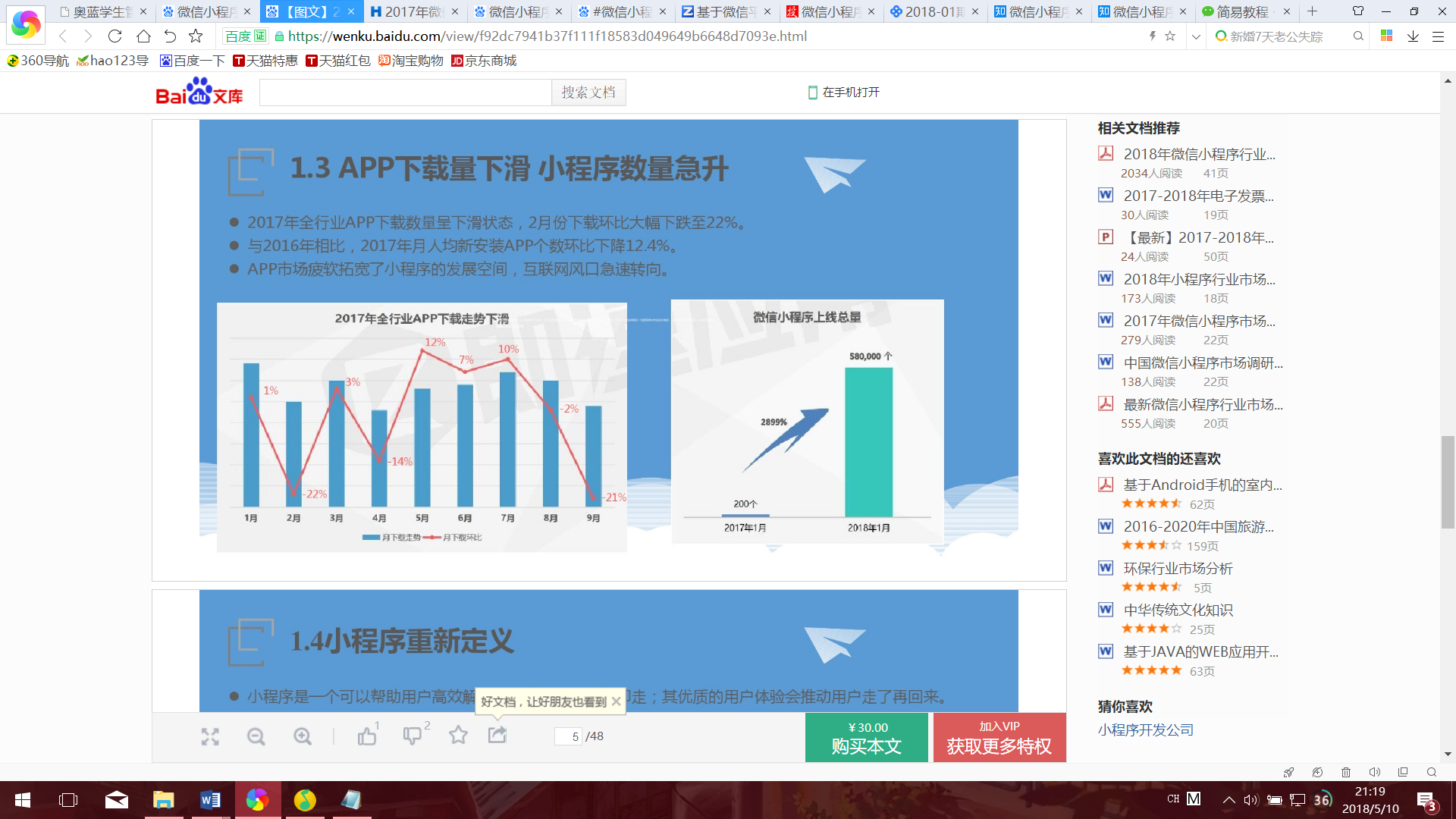Click the vertical page scrollbar thumb
1456x819 pixels.
[1448, 482]
